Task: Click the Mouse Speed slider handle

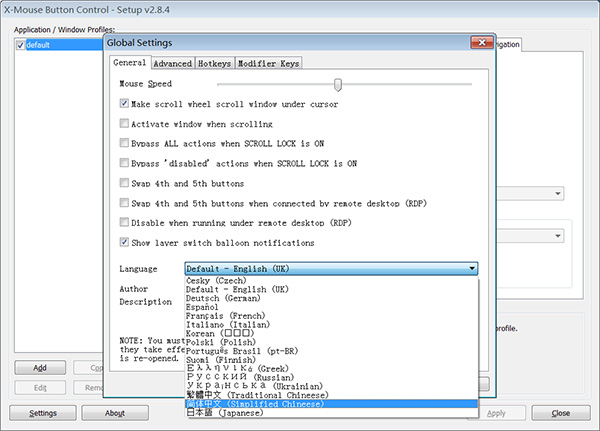Action: 338,84
